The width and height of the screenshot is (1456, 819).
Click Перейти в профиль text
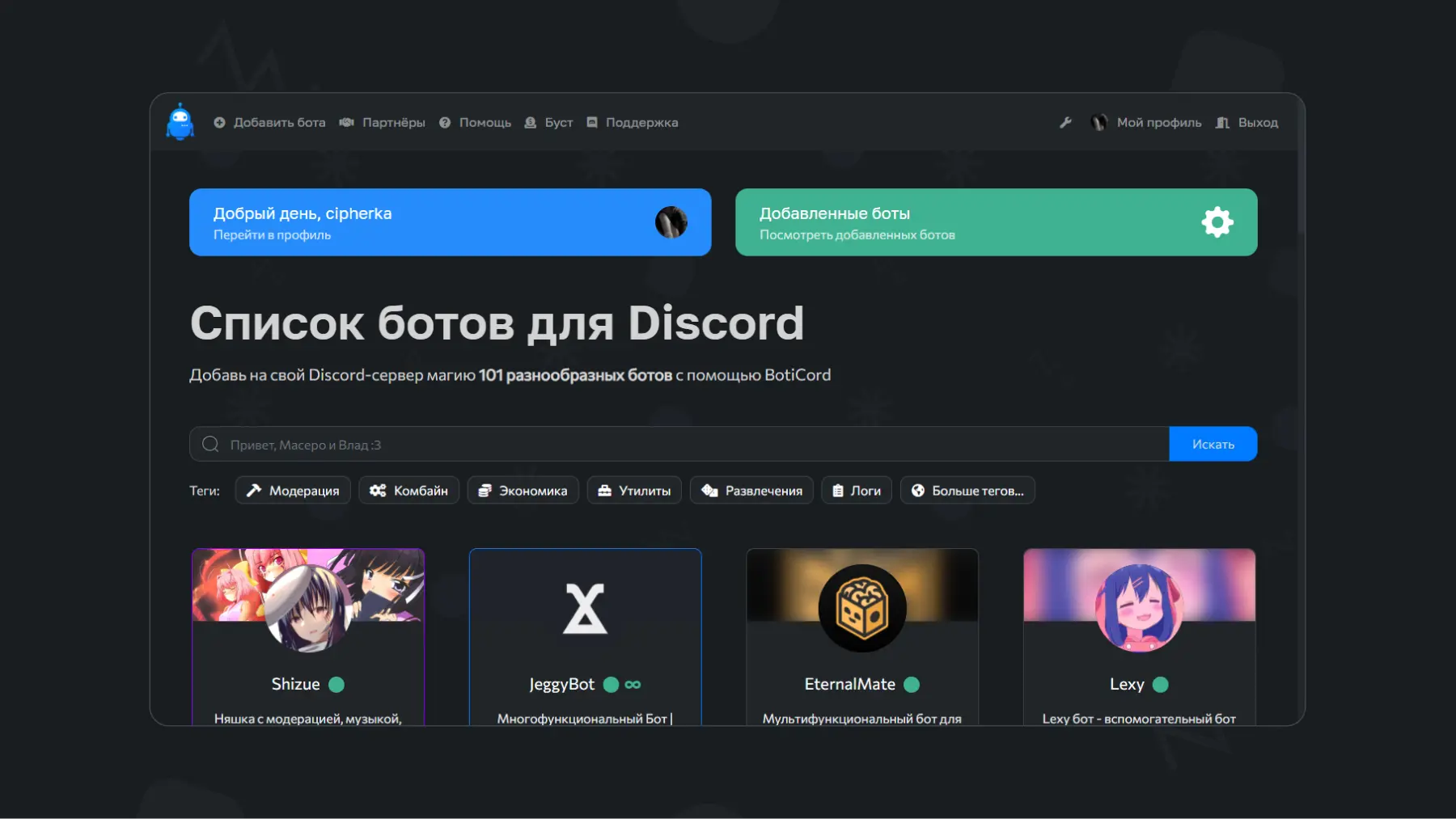[x=272, y=235]
